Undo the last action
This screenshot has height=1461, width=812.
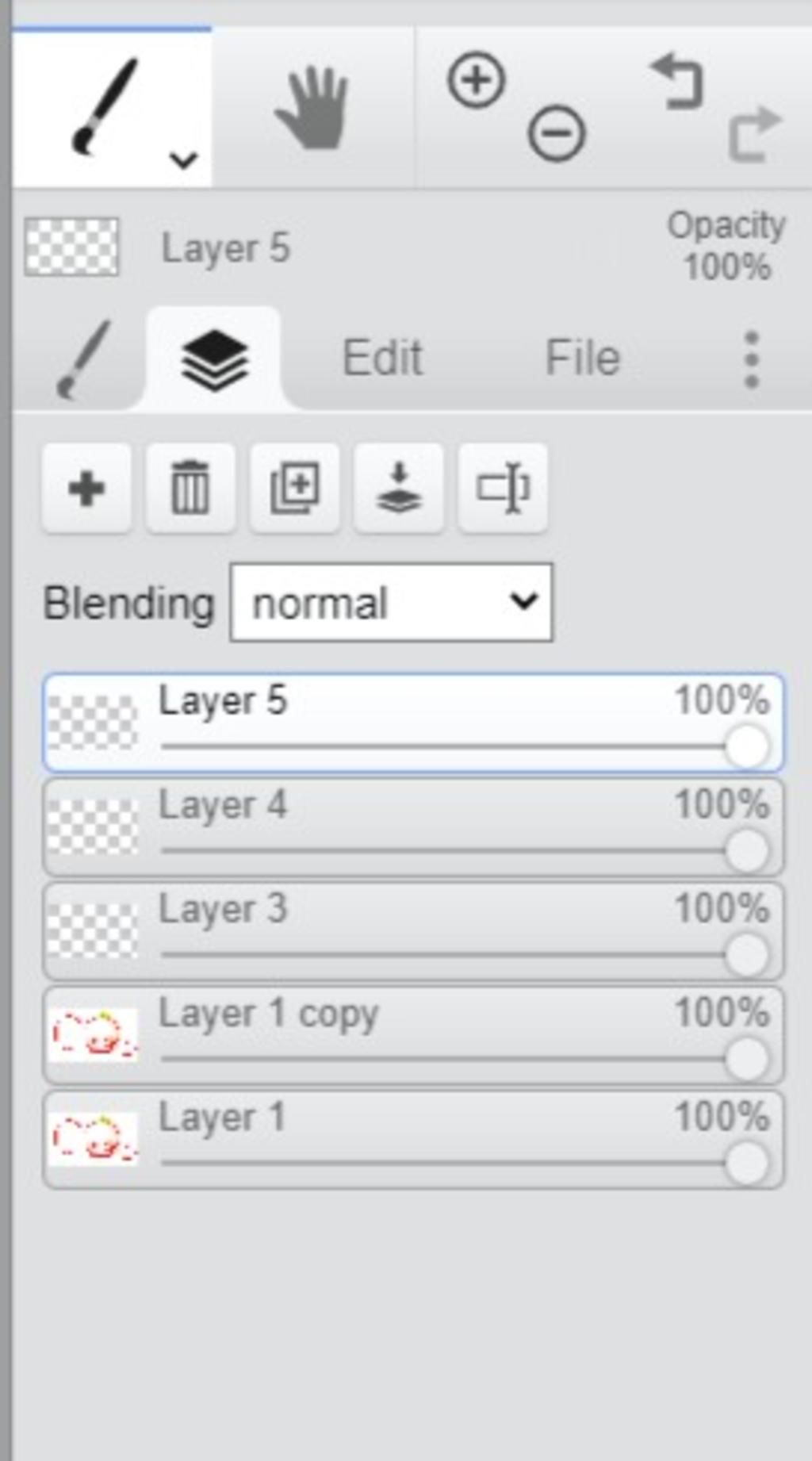point(678,81)
